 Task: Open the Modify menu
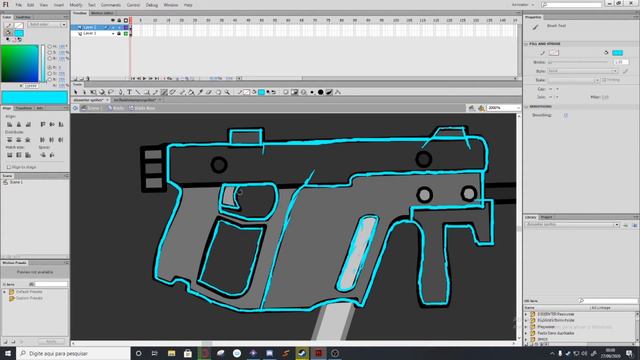pos(76,5)
